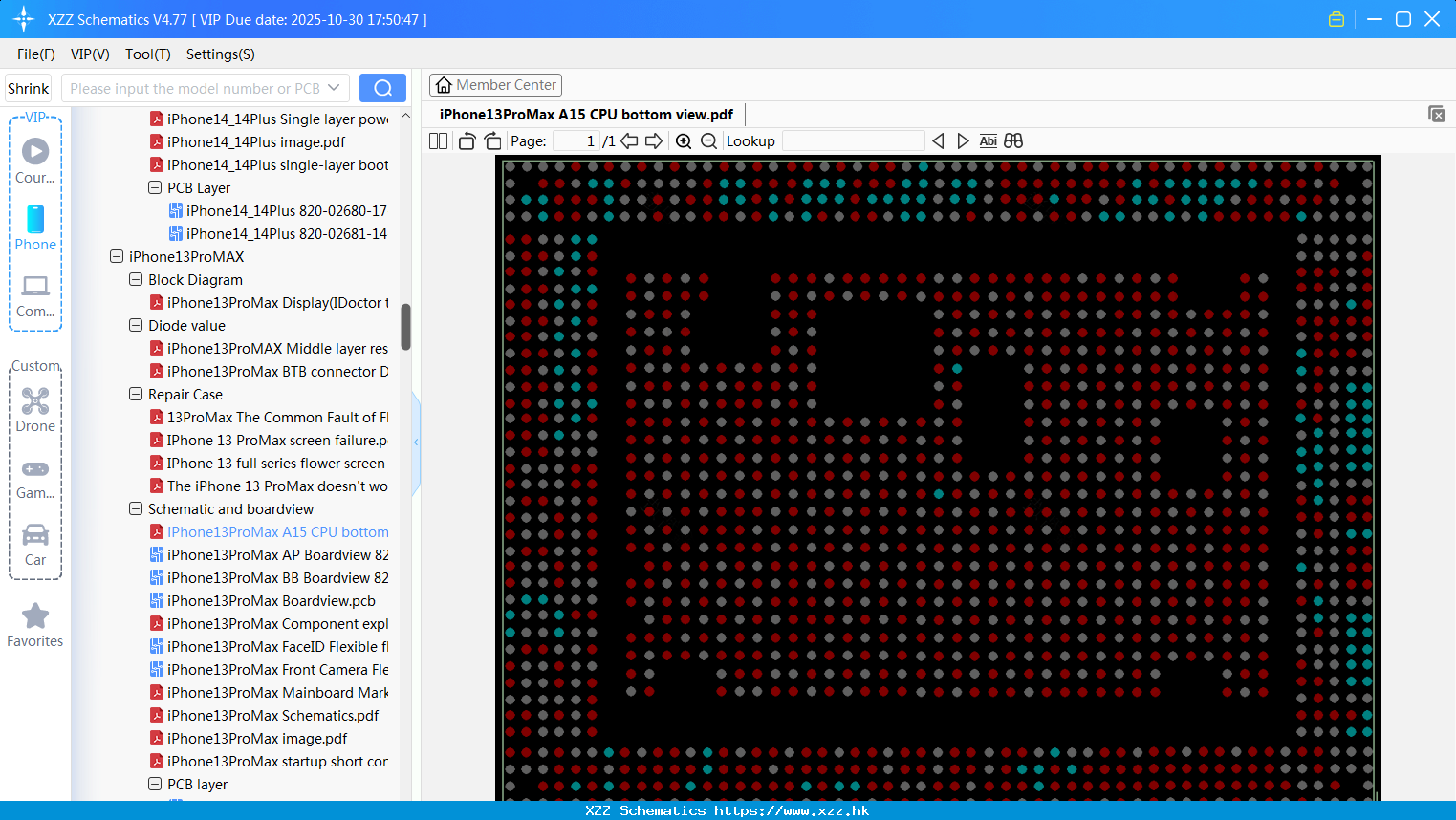1456x820 pixels.
Task: Click Lookup text field
Action: 854,141
